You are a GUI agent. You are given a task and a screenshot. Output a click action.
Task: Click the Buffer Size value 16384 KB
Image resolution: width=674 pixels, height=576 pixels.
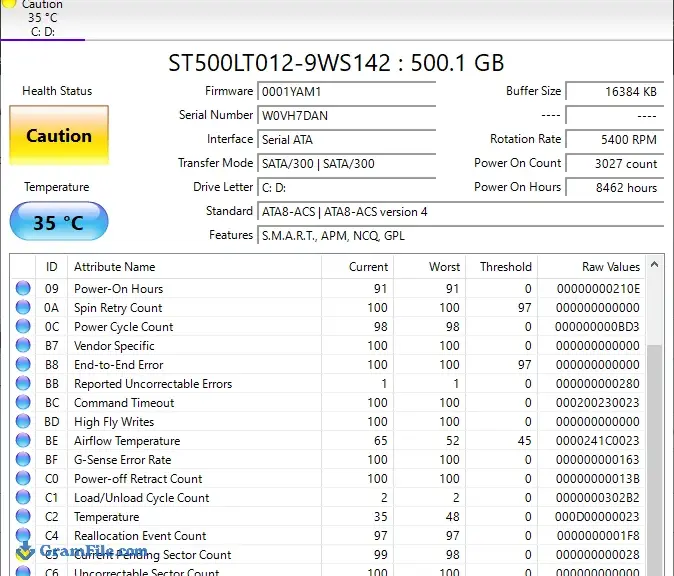click(x=615, y=92)
